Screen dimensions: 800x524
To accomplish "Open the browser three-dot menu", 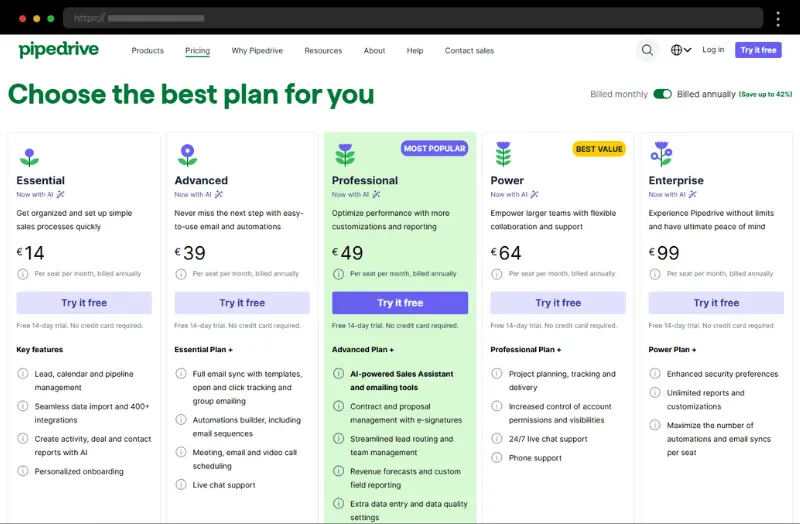I will [778, 19].
